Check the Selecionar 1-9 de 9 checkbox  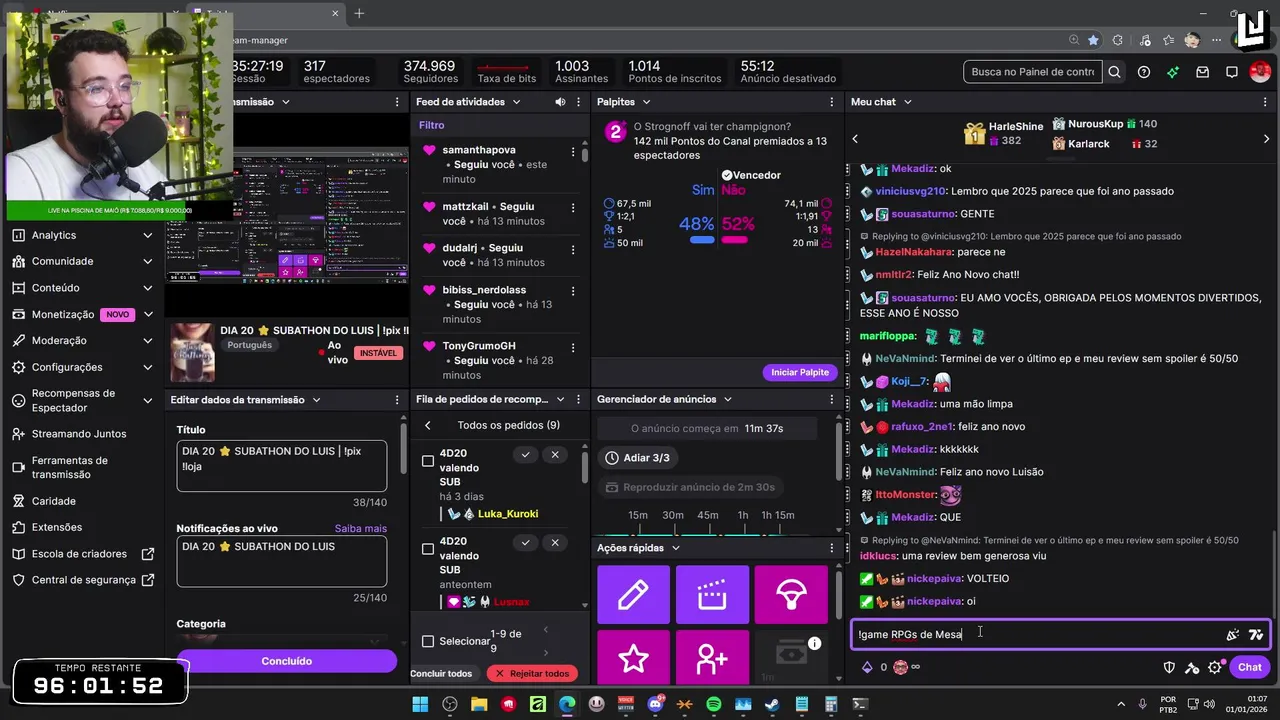point(428,641)
